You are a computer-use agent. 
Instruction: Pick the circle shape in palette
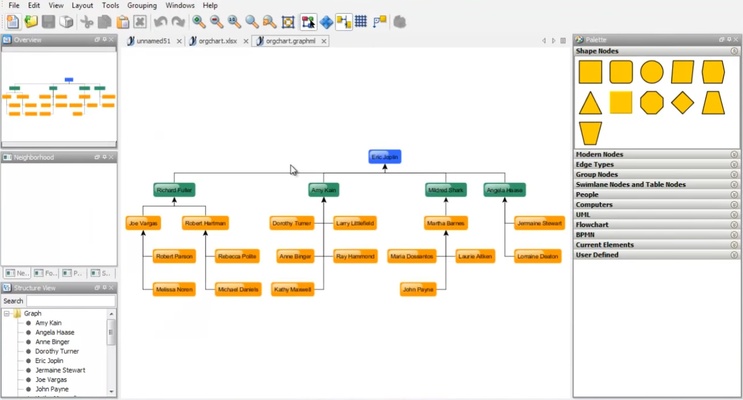[x=652, y=72]
